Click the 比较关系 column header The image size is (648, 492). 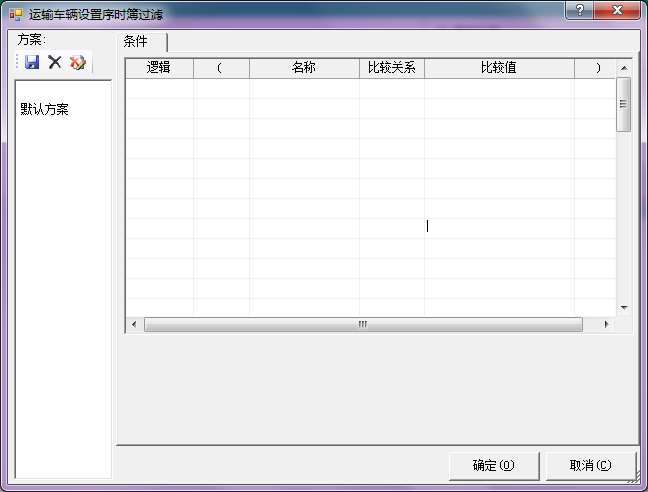[392, 68]
